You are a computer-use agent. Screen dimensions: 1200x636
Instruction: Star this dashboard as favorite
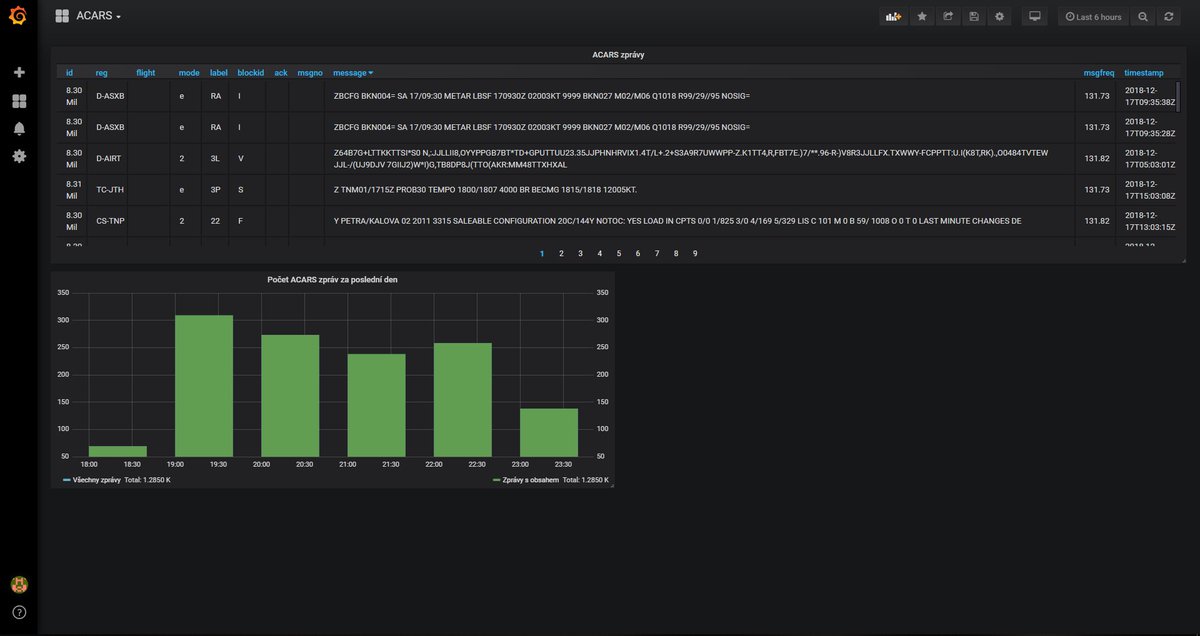click(922, 17)
